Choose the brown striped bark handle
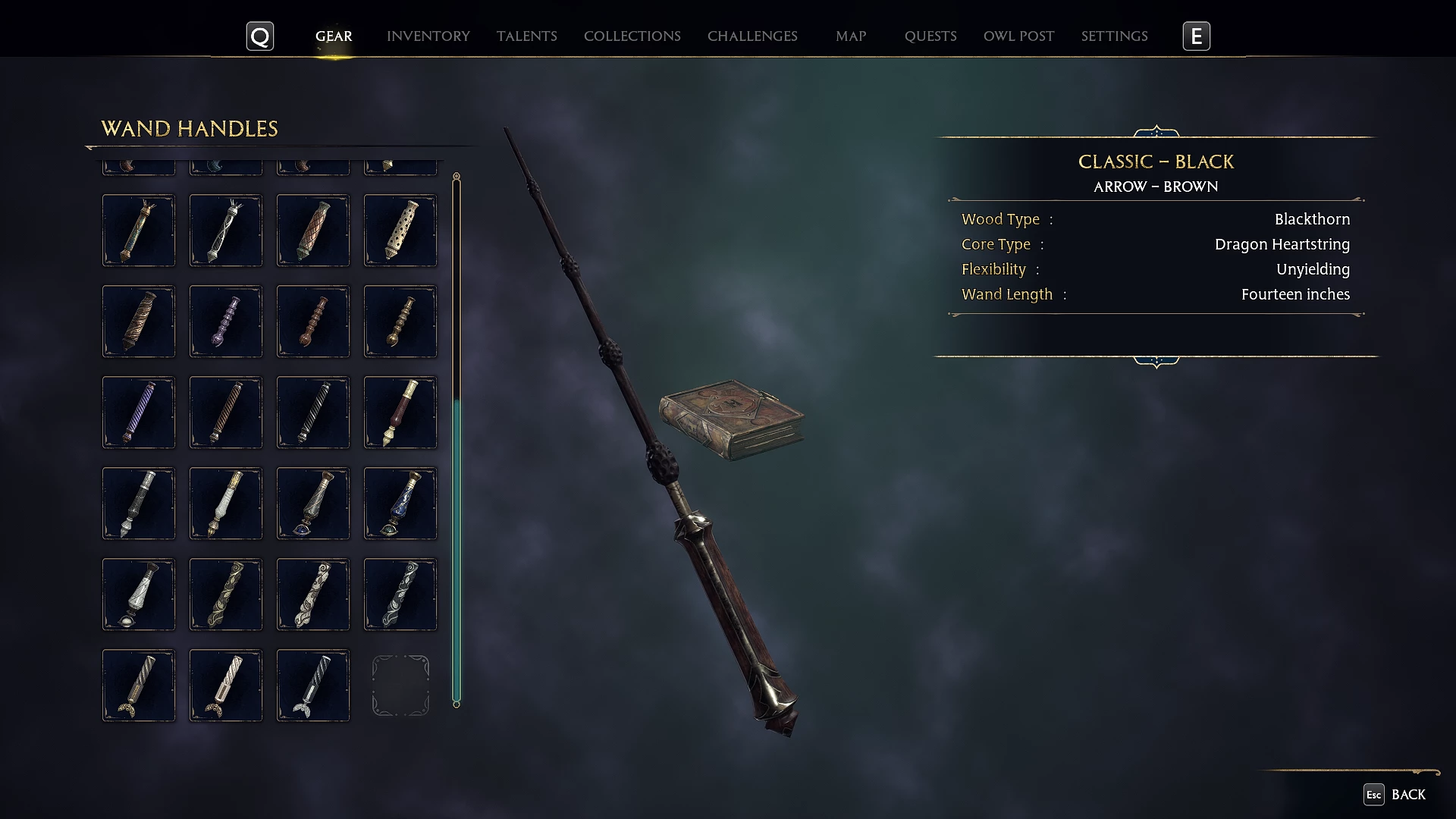The width and height of the screenshot is (1456, 819). pyautogui.click(x=139, y=322)
